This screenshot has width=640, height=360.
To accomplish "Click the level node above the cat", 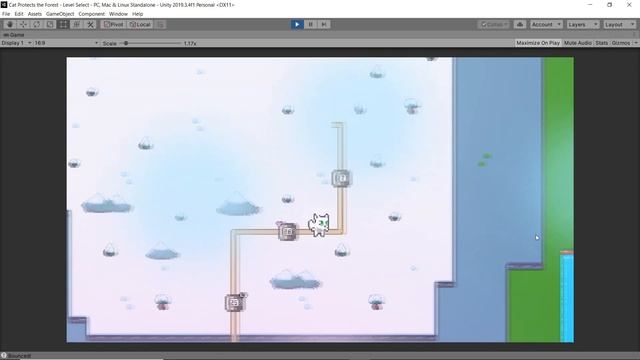I will (341, 178).
